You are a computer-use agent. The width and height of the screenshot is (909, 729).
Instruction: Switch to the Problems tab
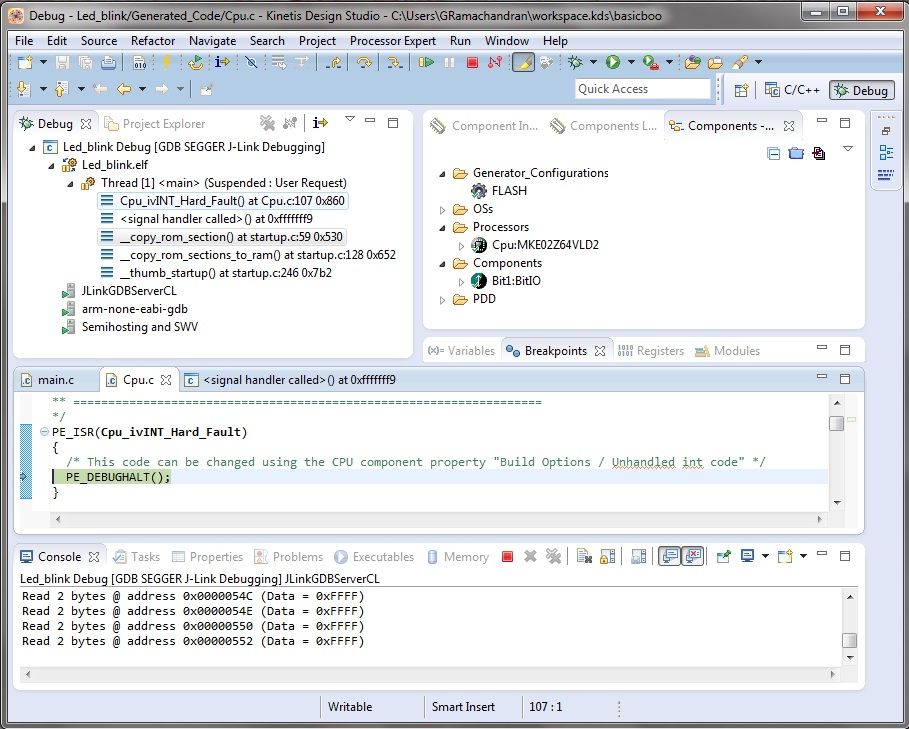tap(288, 557)
